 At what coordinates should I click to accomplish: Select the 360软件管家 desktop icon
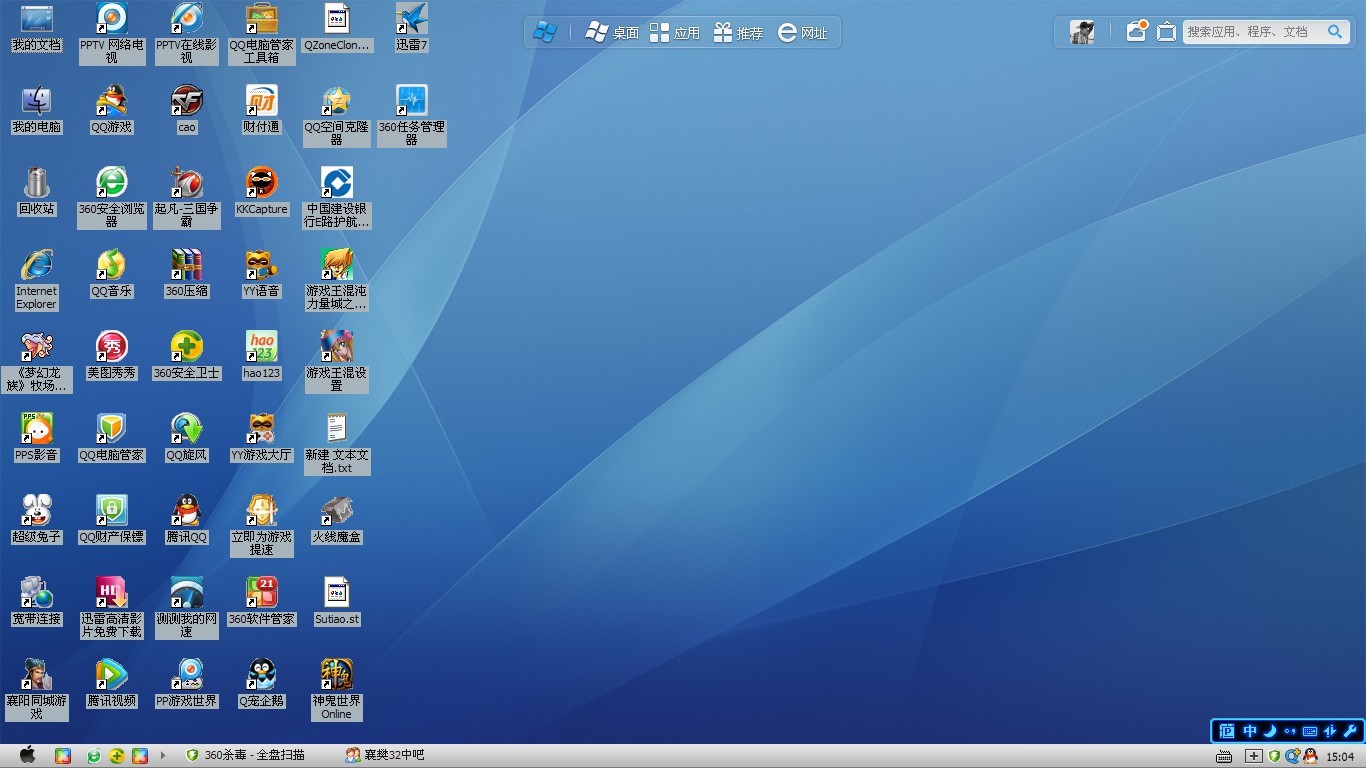tap(261, 602)
